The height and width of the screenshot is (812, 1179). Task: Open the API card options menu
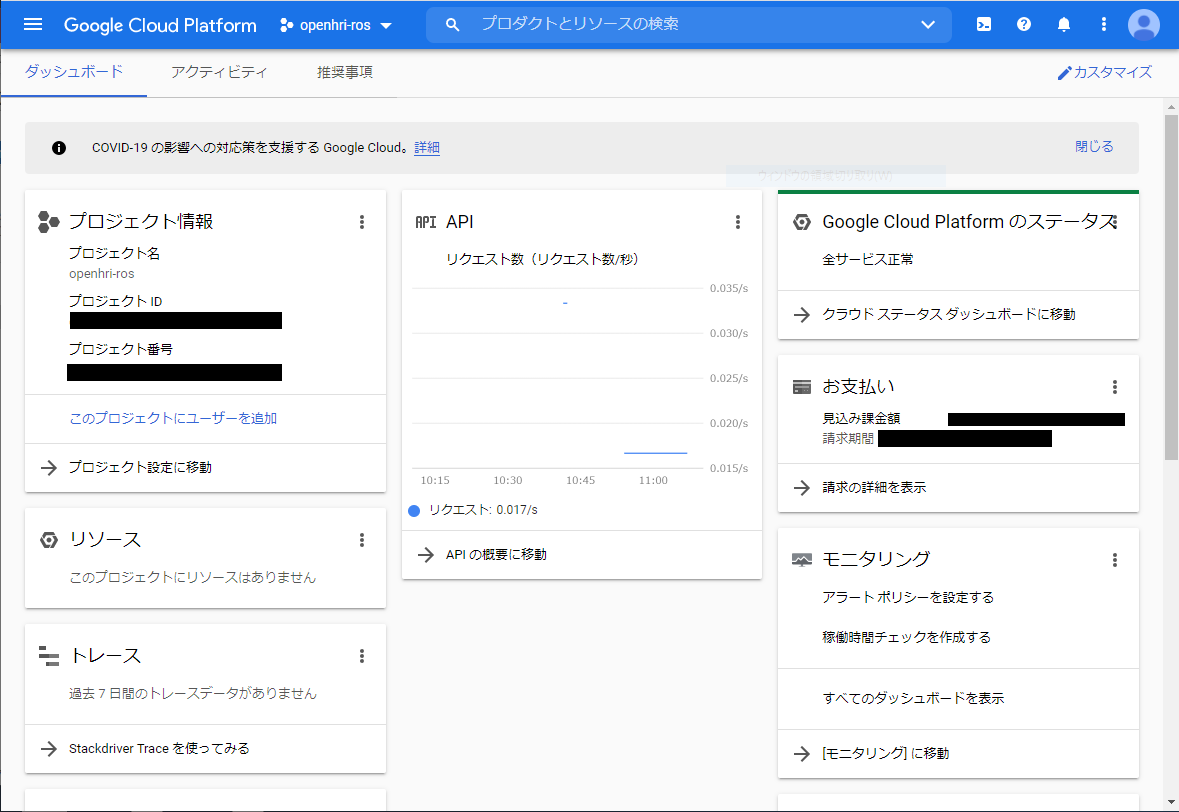pyautogui.click(x=738, y=222)
